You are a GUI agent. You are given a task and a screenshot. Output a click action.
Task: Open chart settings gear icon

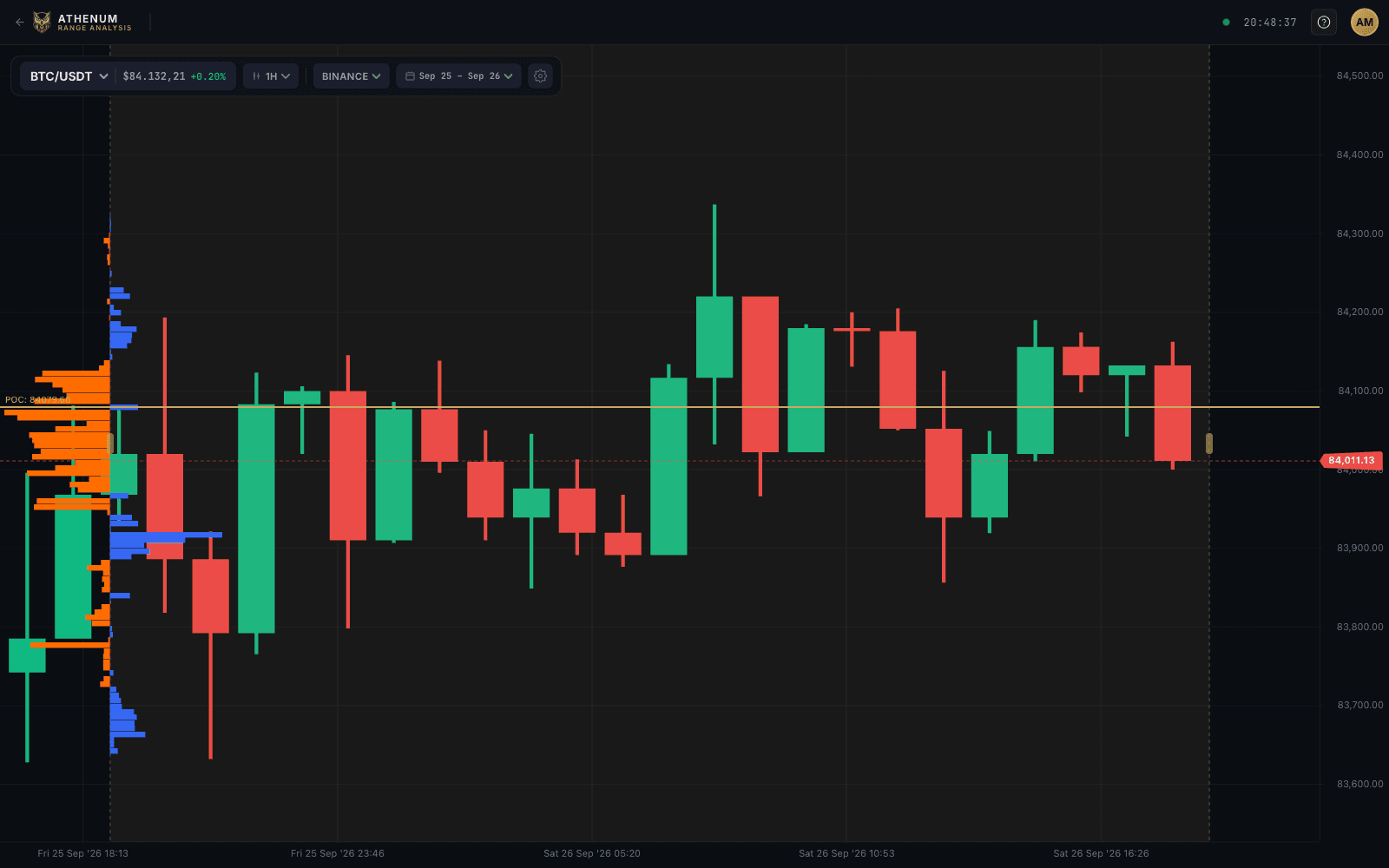[540, 76]
